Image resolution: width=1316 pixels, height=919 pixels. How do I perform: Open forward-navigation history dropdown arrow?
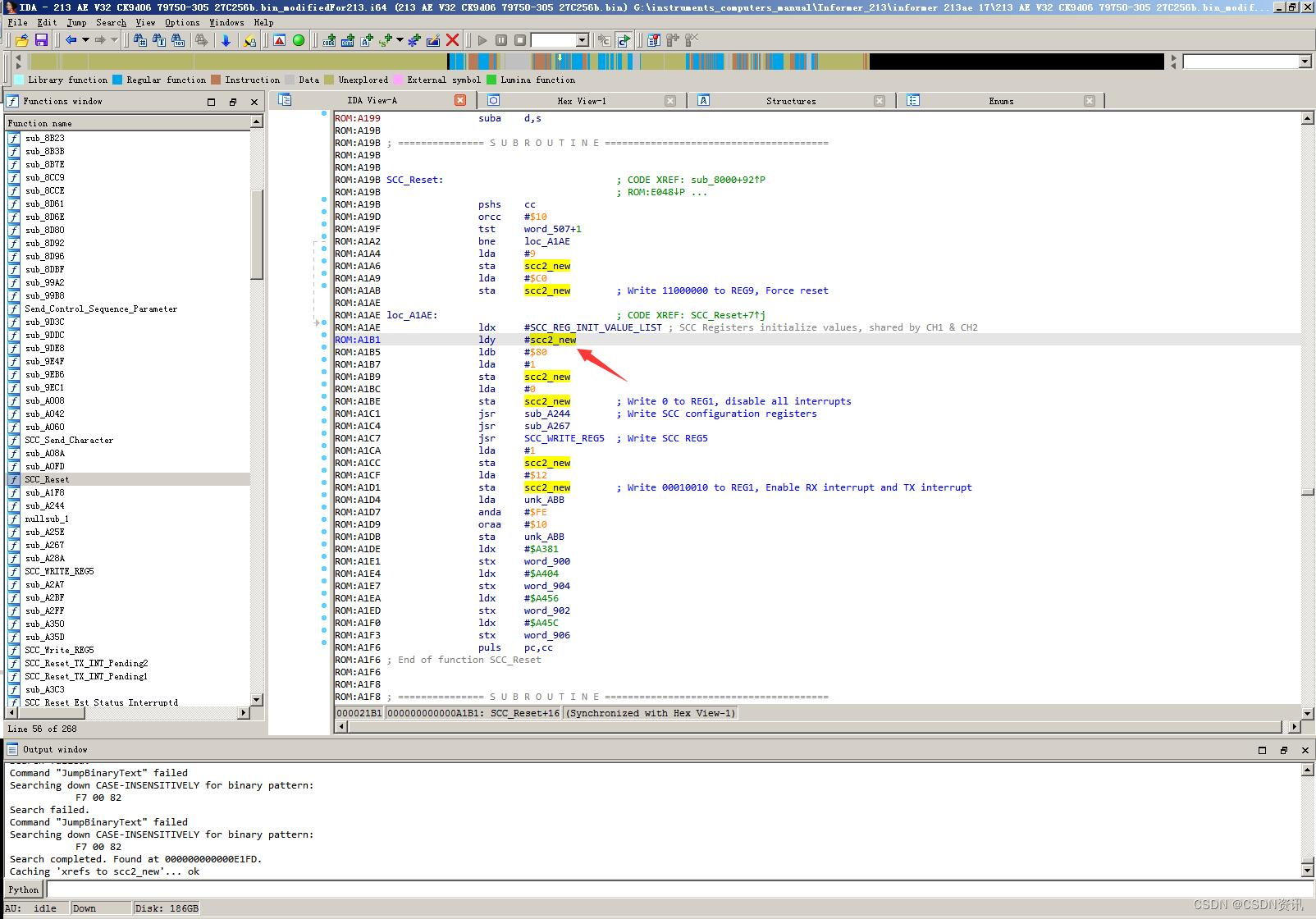coord(114,40)
